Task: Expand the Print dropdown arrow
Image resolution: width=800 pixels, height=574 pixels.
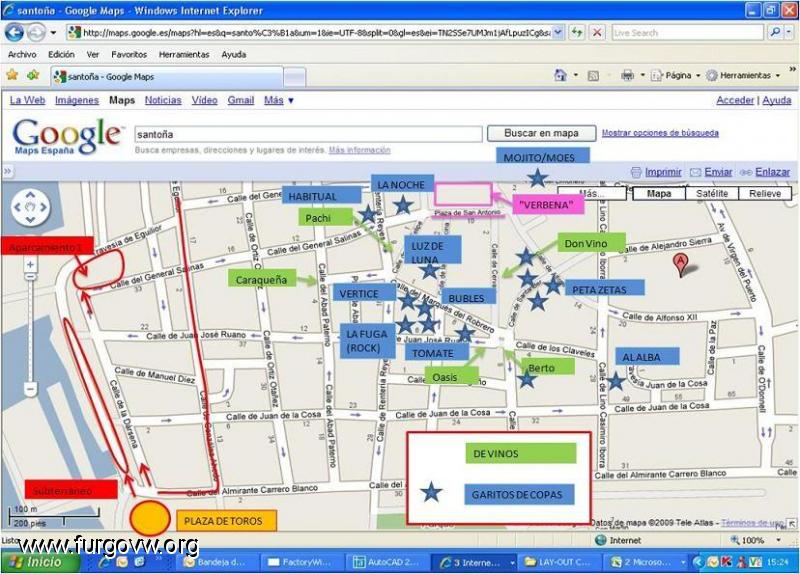Action: pos(642,76)
